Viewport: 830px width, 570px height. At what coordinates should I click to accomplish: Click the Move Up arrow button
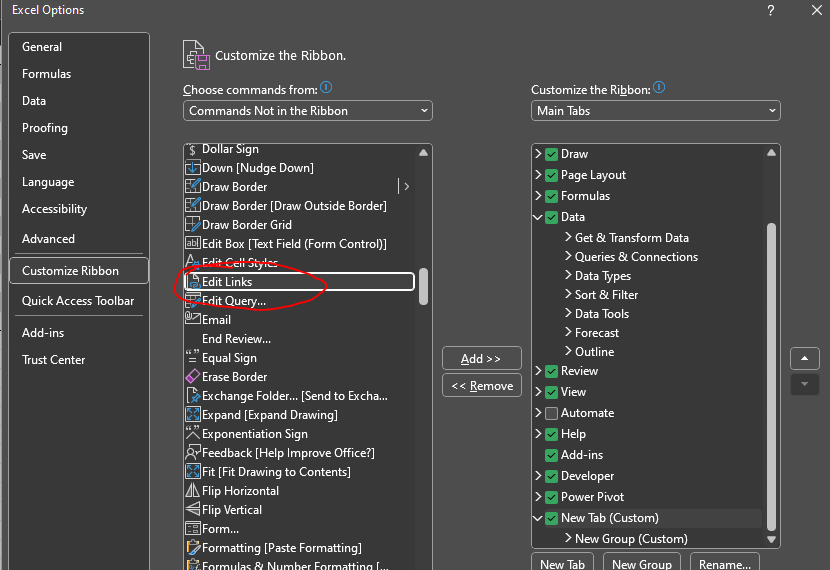point(805,358)
